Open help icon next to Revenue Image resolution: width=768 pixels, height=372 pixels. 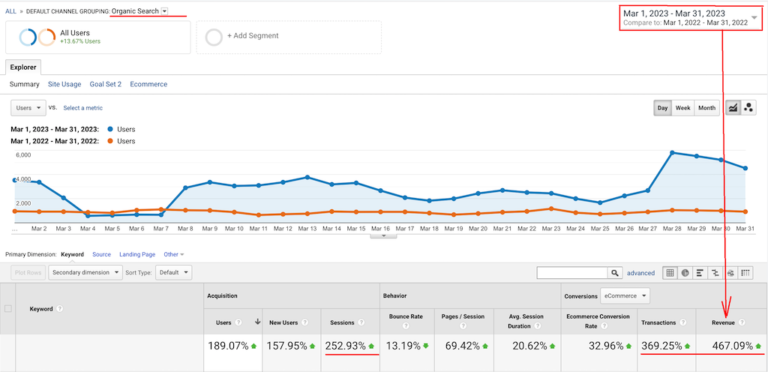coord(742,323)
